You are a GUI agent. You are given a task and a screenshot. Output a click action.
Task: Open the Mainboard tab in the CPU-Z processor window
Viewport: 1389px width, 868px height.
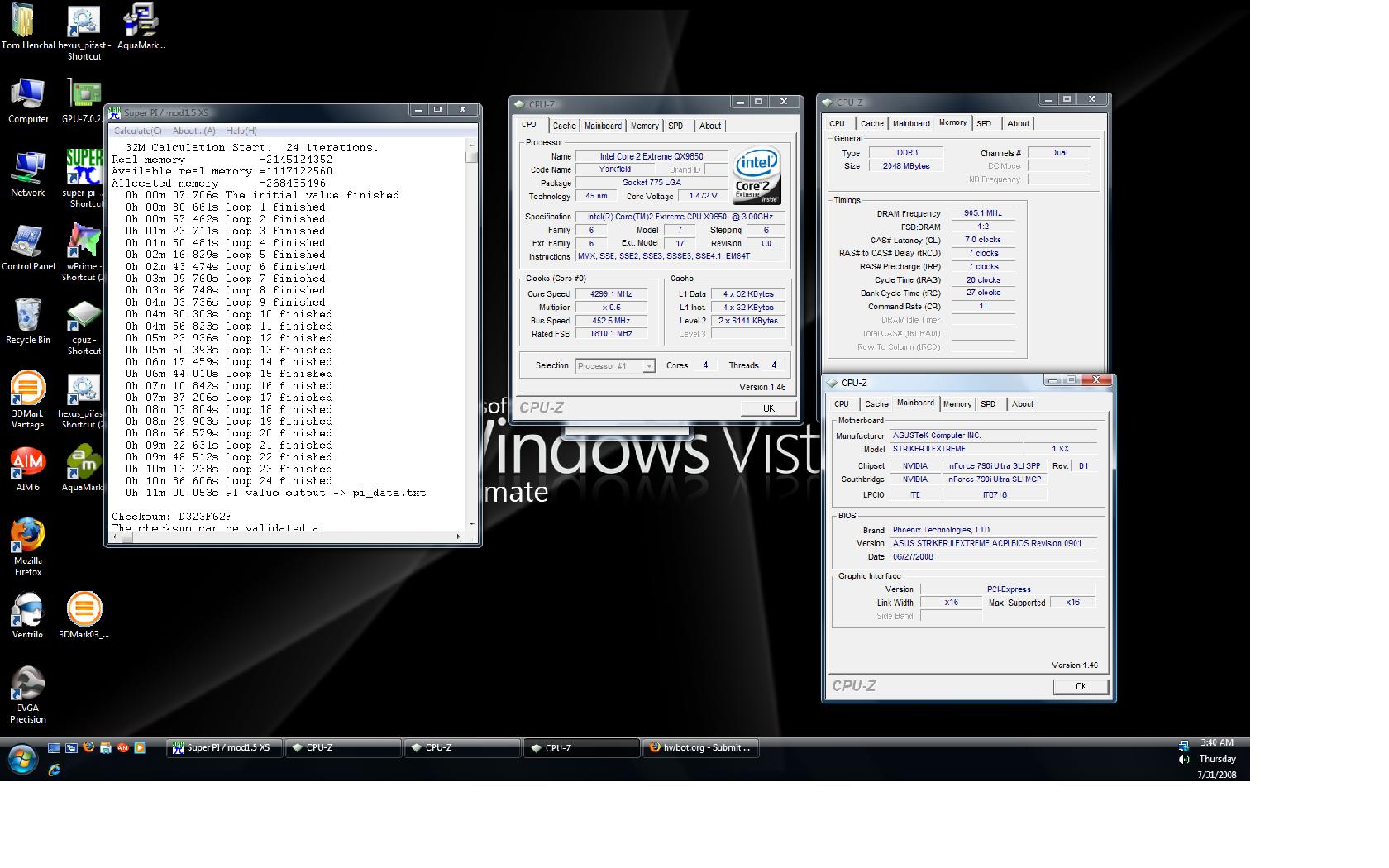(603, 126)
